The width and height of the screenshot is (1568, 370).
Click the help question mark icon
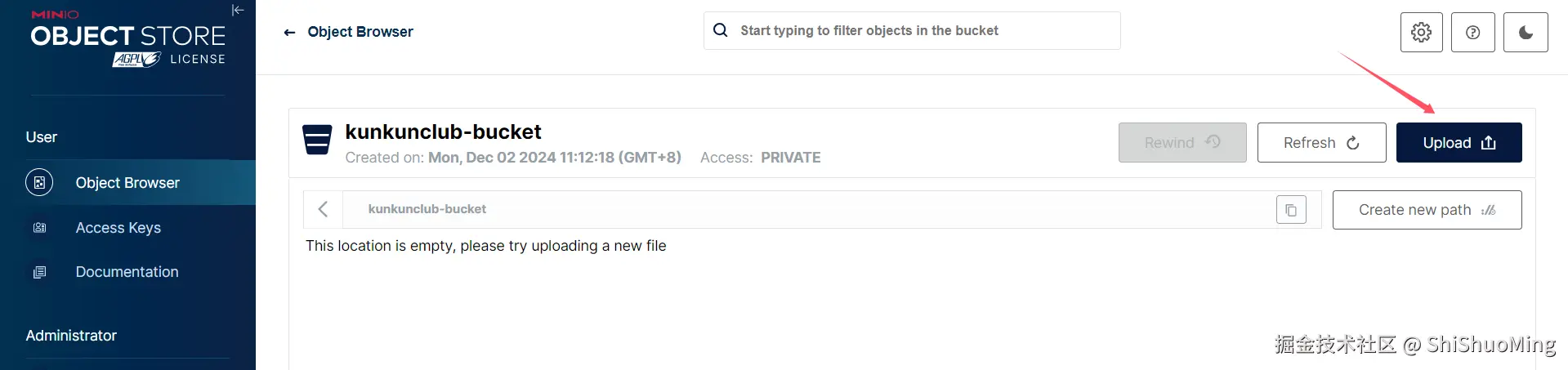point(1472,33)
